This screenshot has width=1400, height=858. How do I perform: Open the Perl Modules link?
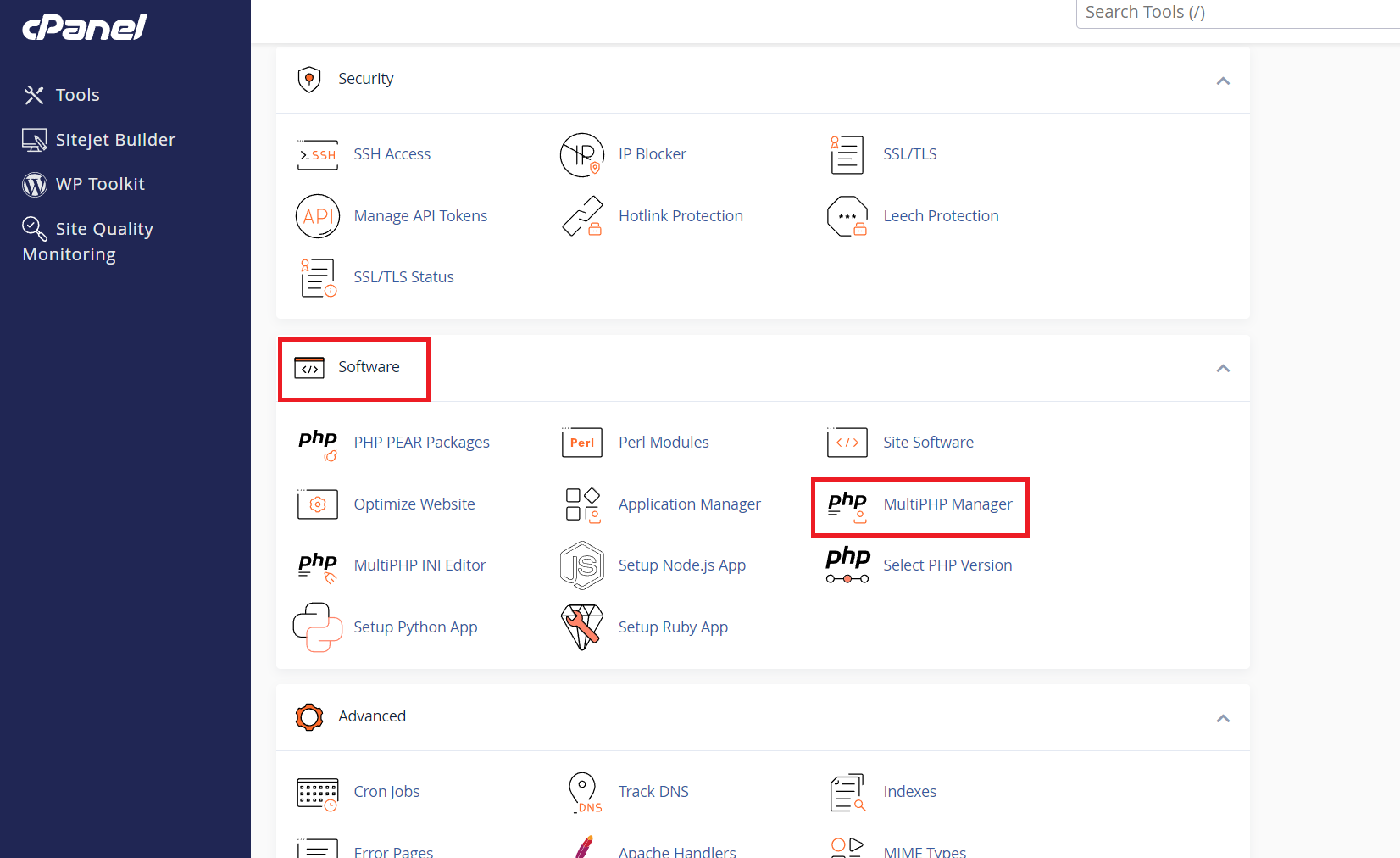point(664,443)
